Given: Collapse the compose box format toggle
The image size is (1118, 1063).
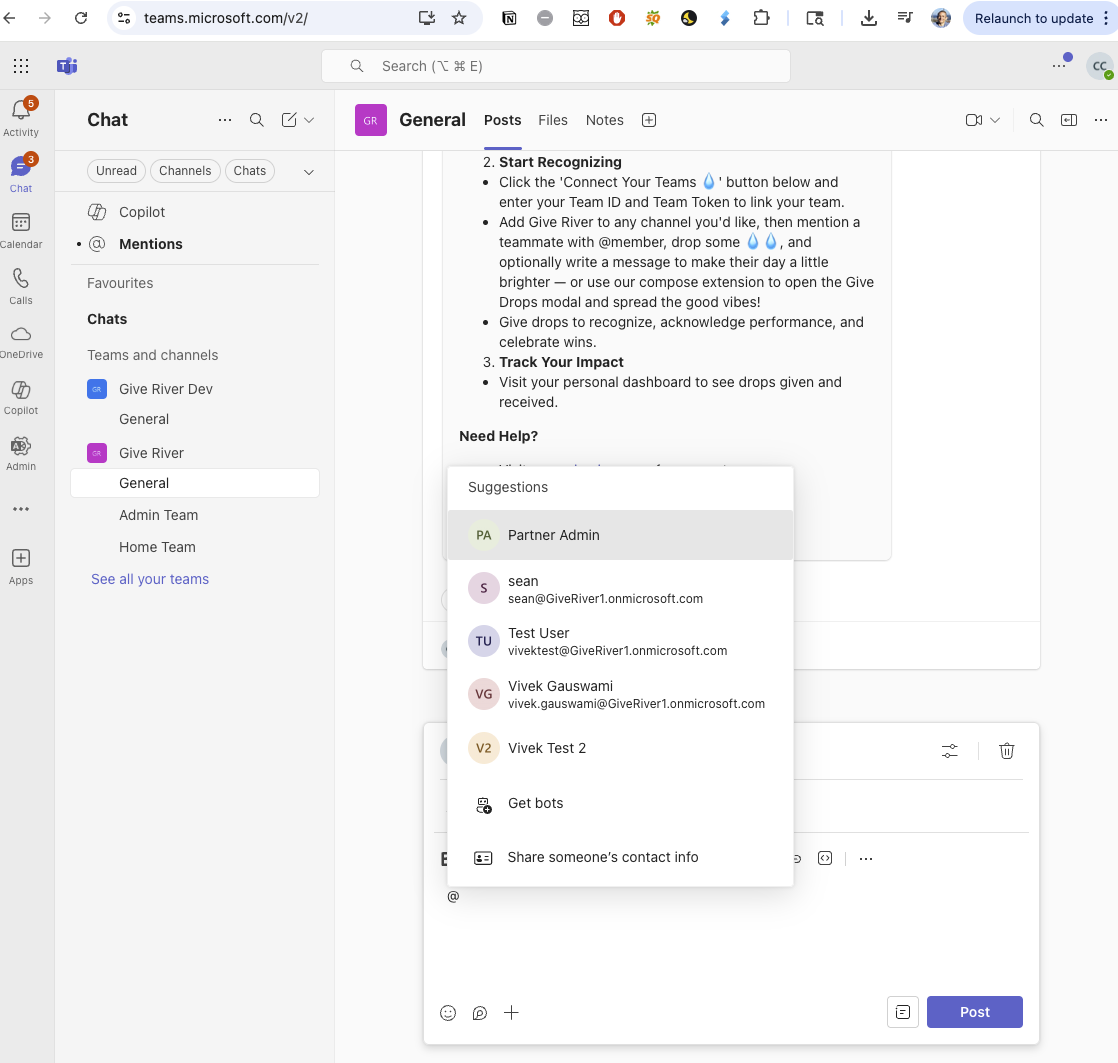Looking at the screenshot, I should (903, 1012).
